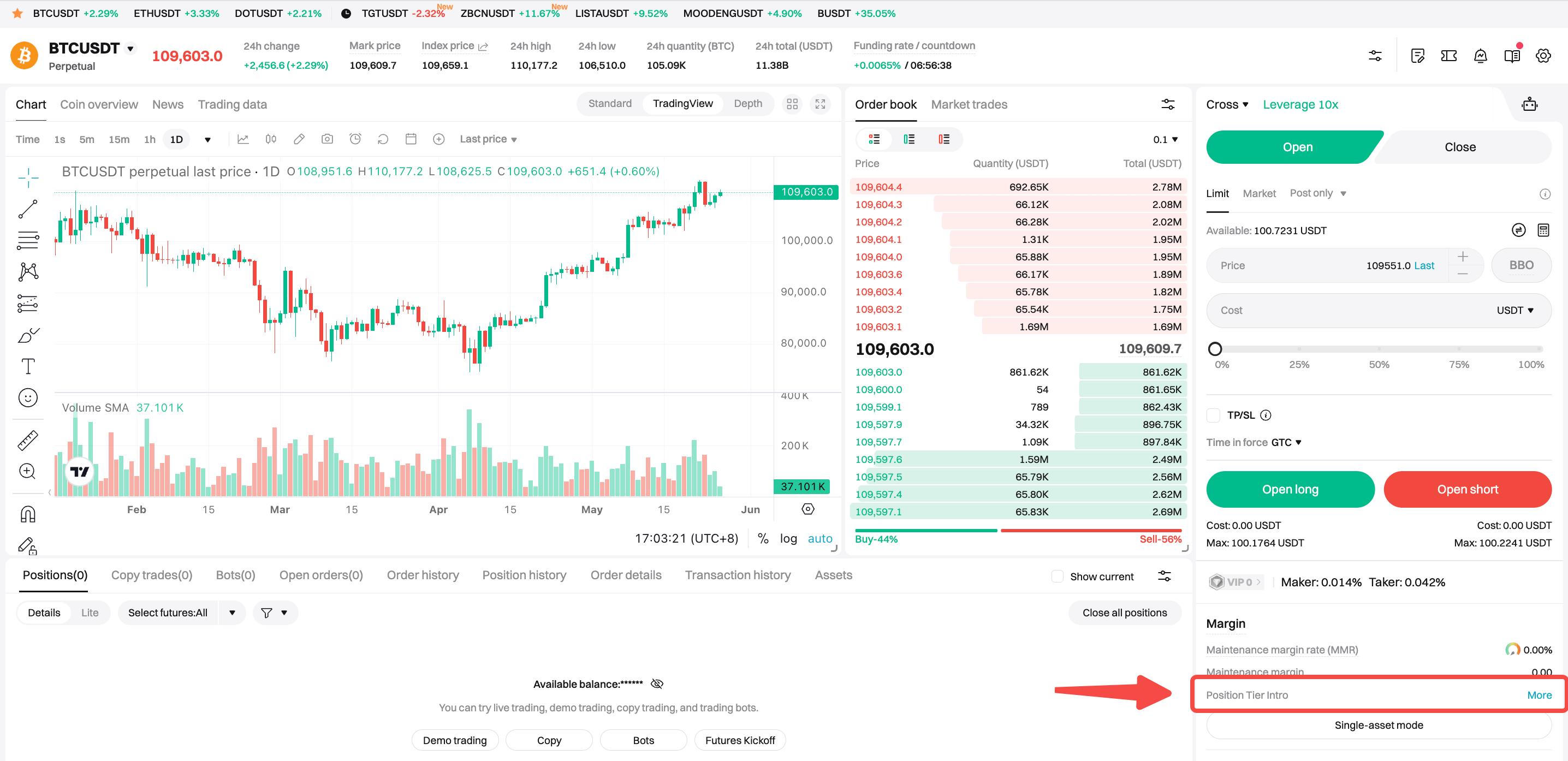The image size is (1568, 761).
Task: Tick the Show current checkbox
Action: pos(1058,576)
